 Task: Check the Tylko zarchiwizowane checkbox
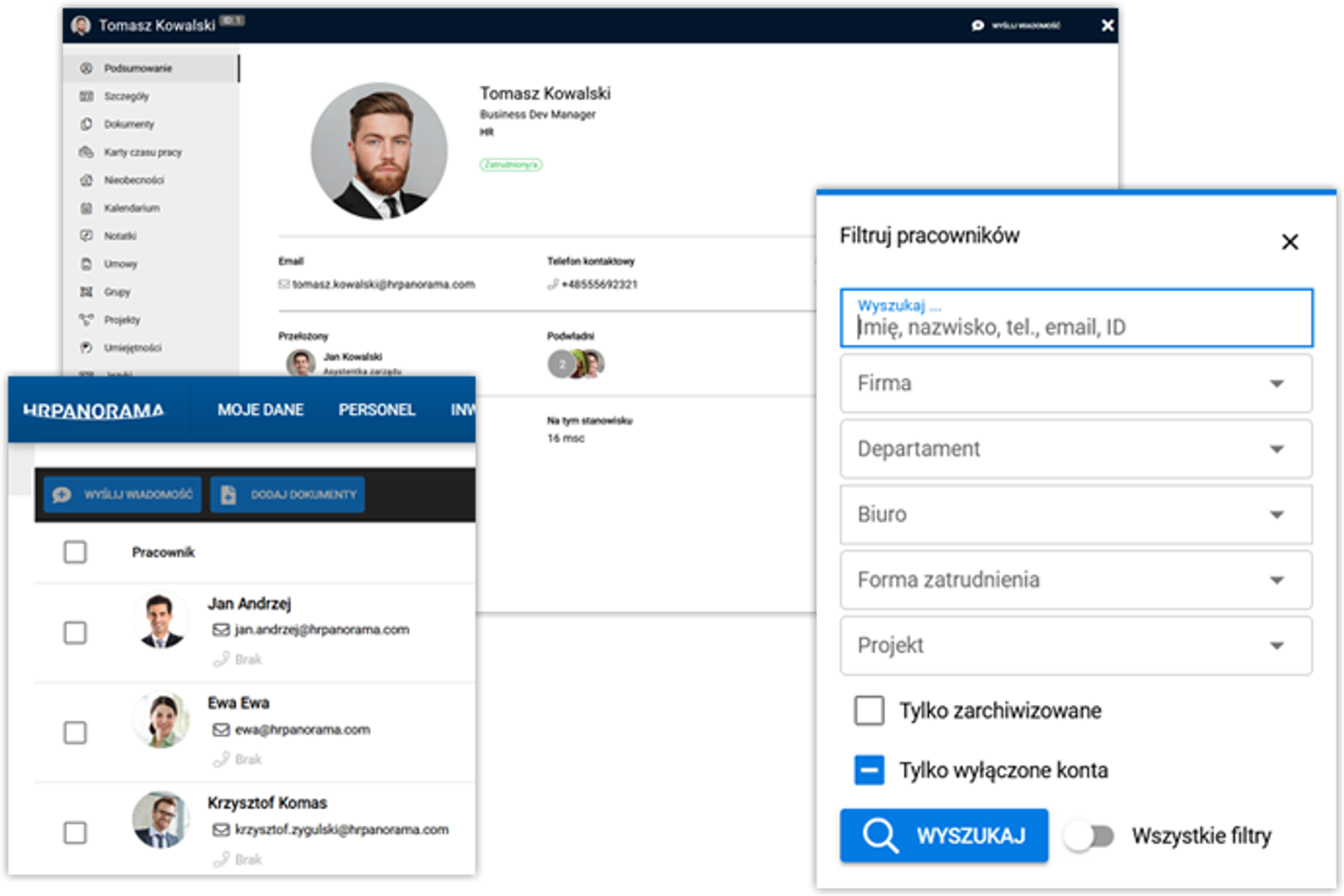[869, 710]
